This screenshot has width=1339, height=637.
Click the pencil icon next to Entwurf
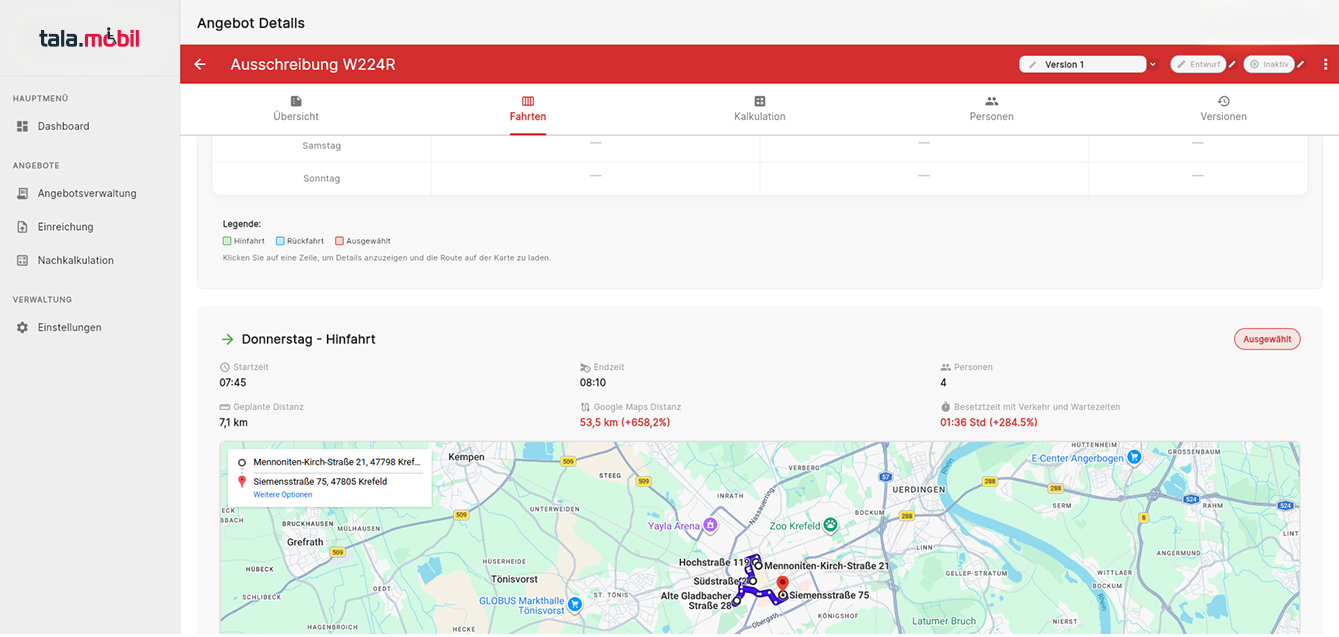1232,63
